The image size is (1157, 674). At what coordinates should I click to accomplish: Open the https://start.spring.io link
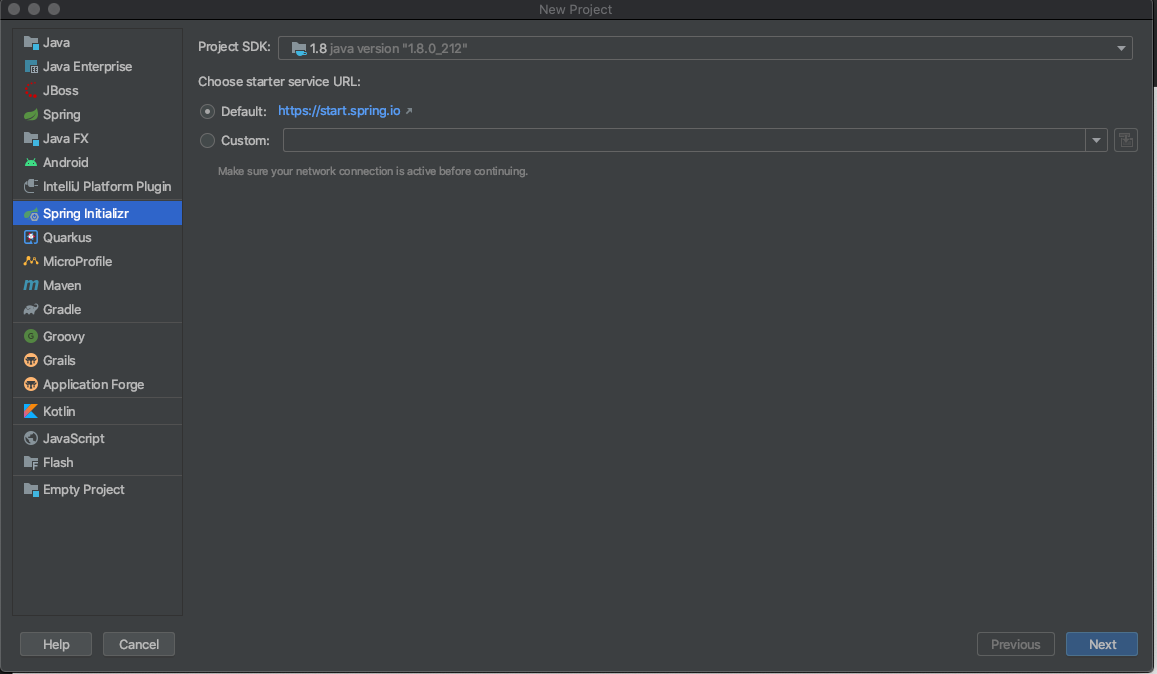339,111
